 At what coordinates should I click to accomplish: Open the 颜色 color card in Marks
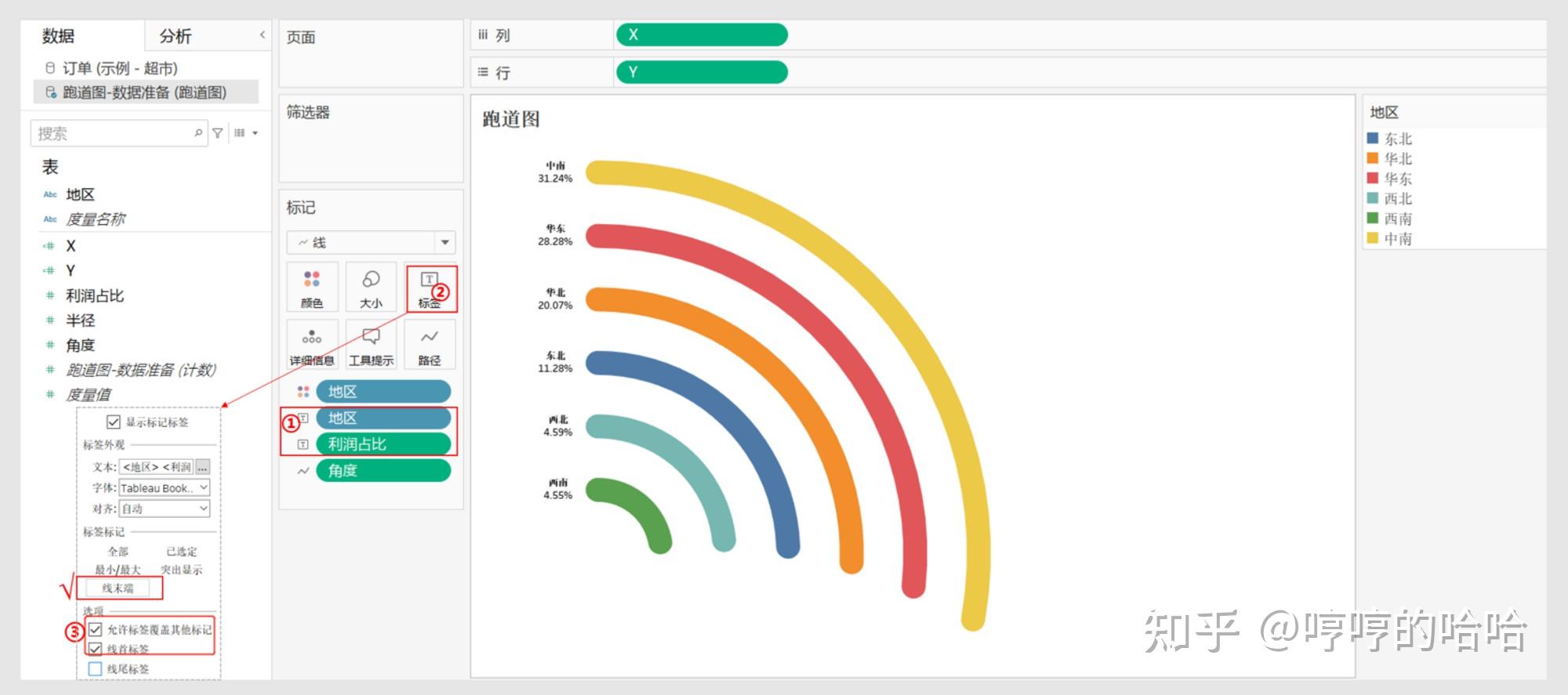point(312,287)
